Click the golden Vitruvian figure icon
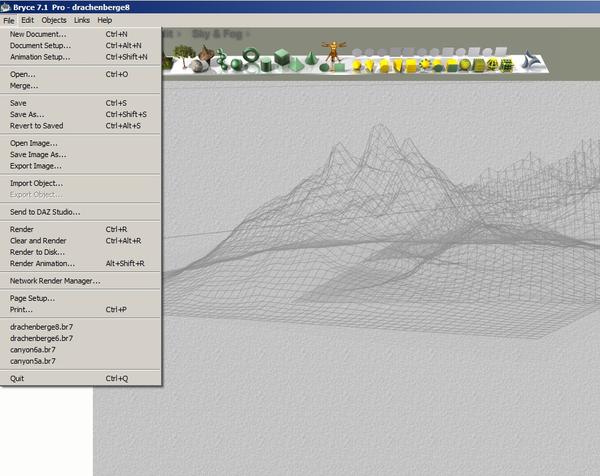 pos(333,52)
